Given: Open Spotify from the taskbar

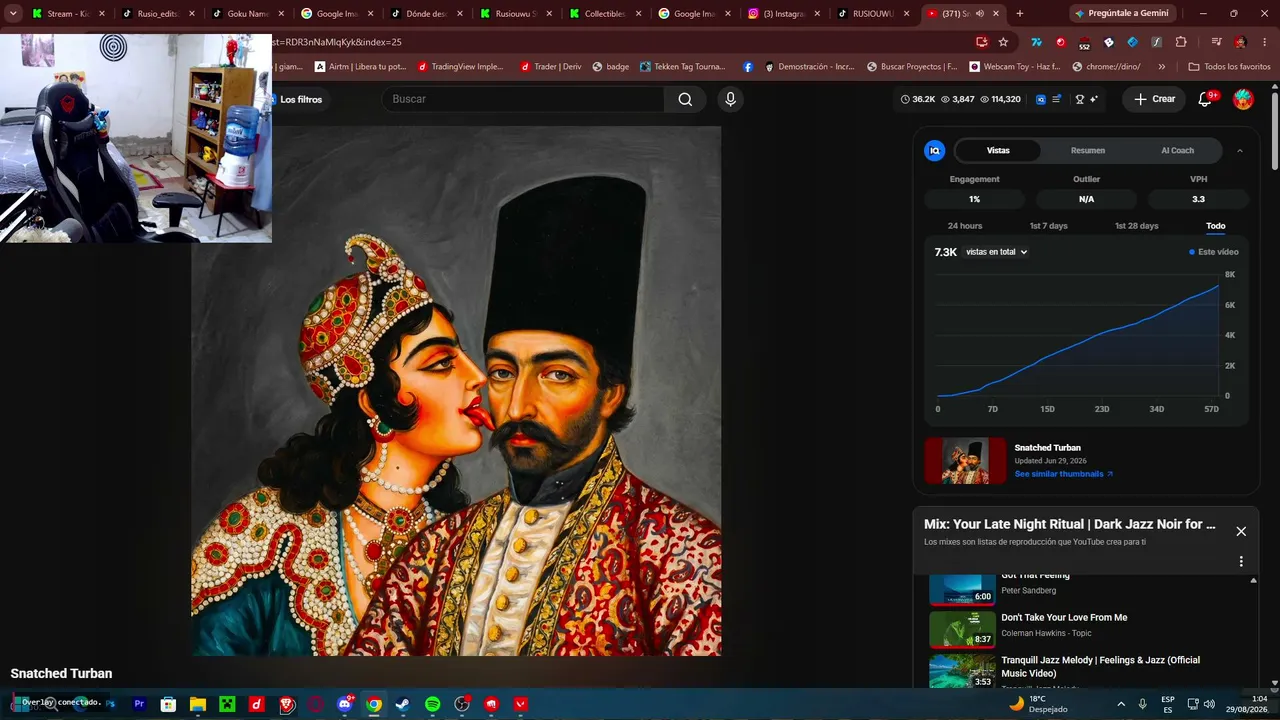Looking at the screenshot, I should pos(433,704).
